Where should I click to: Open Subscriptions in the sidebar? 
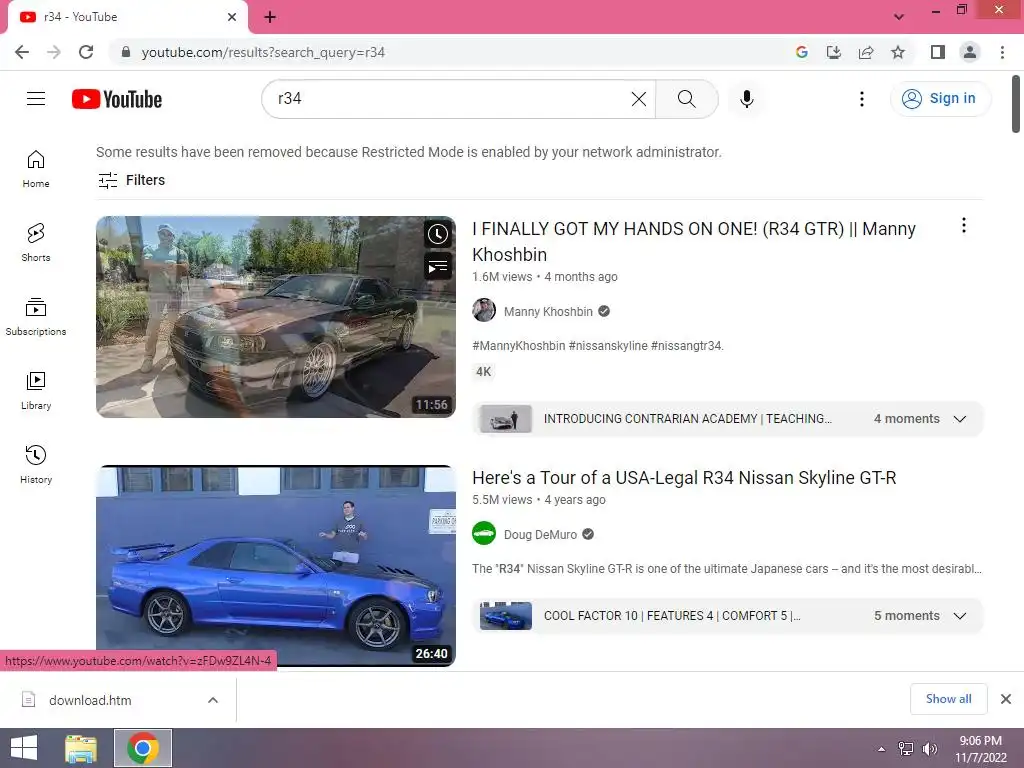pos(36,317)
